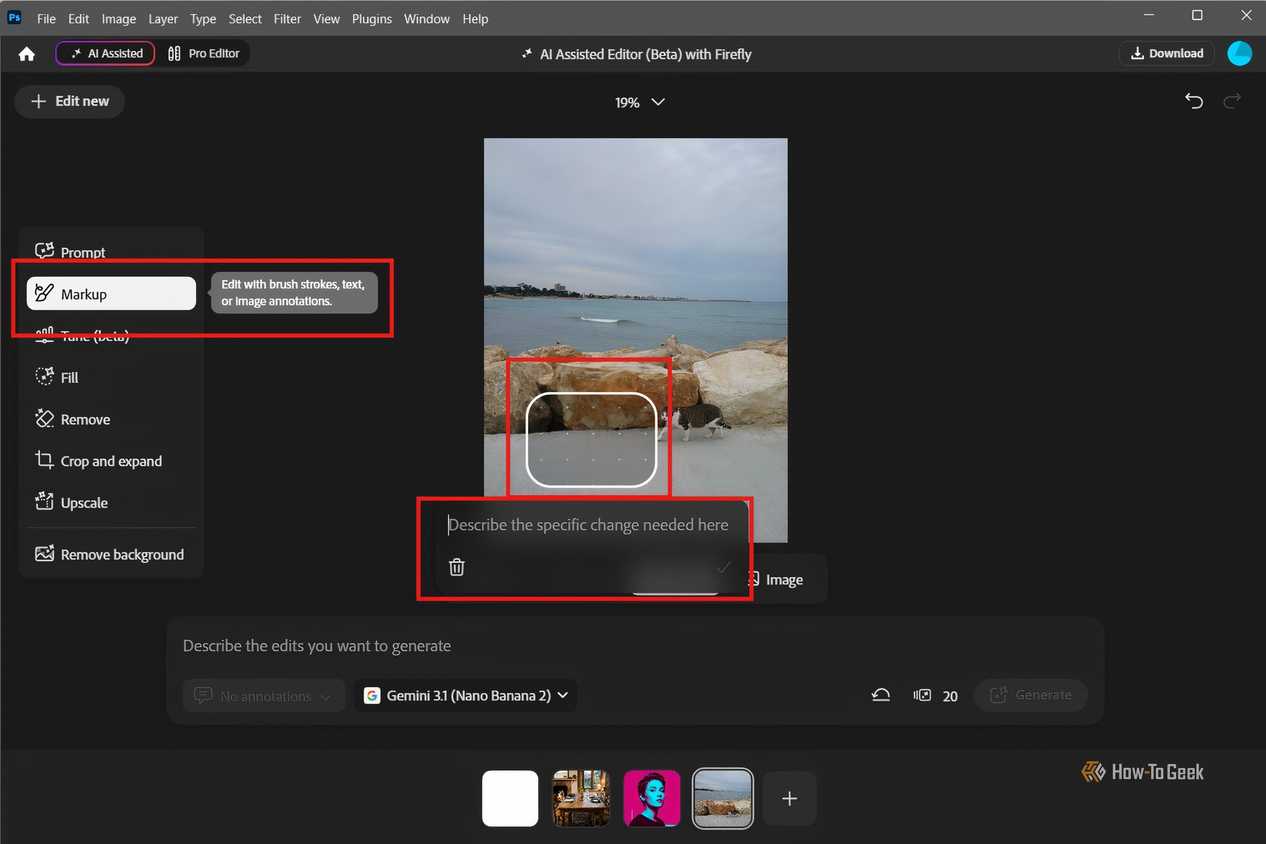
Task: Select the Upscale tool
Action: [x=111, y=503]
